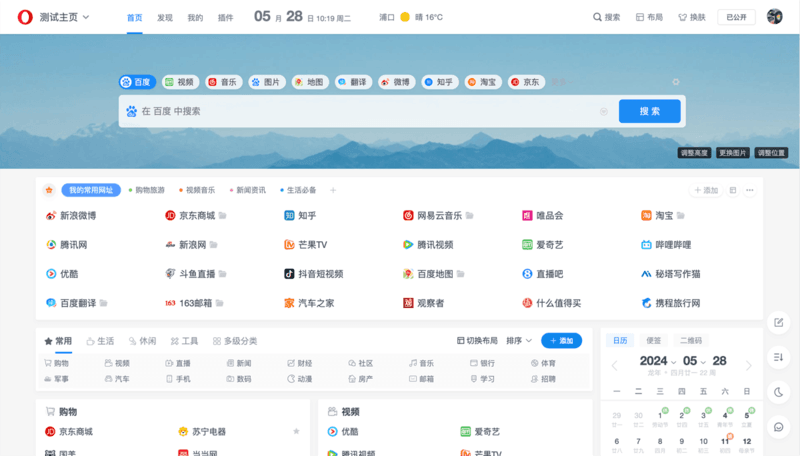The width and height of the screenshot is (800, 456).
Task: Open the 2024 year dropdown in calendar
Action: [658, 361]
